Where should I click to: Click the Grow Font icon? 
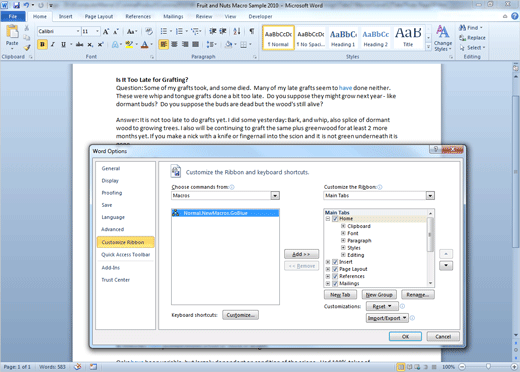(x=106, y=32)
